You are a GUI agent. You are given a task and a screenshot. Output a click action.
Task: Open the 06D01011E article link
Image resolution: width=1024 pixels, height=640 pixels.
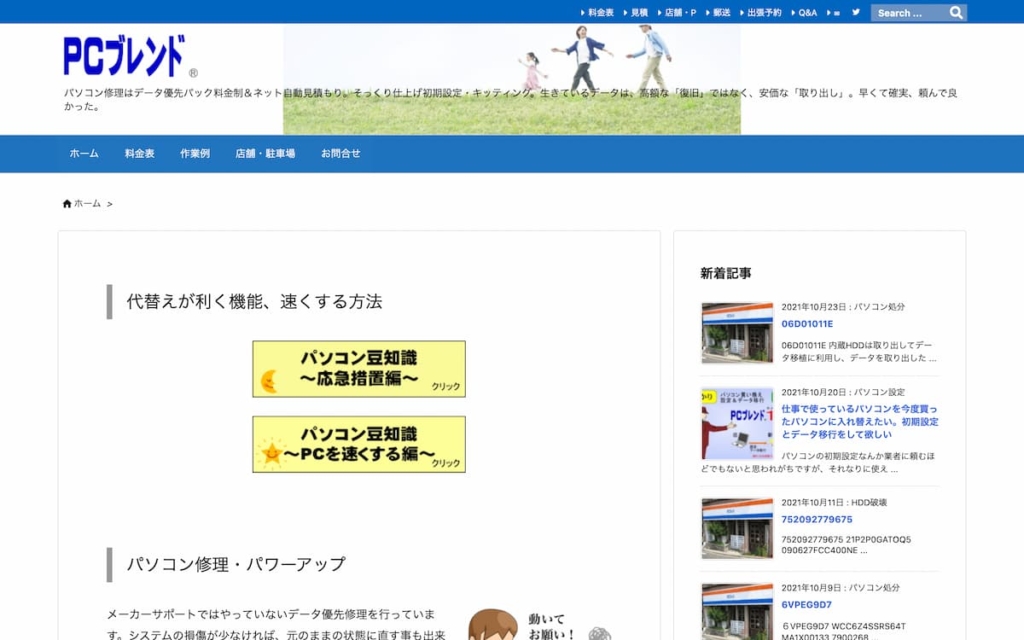[x=809, y=324]
